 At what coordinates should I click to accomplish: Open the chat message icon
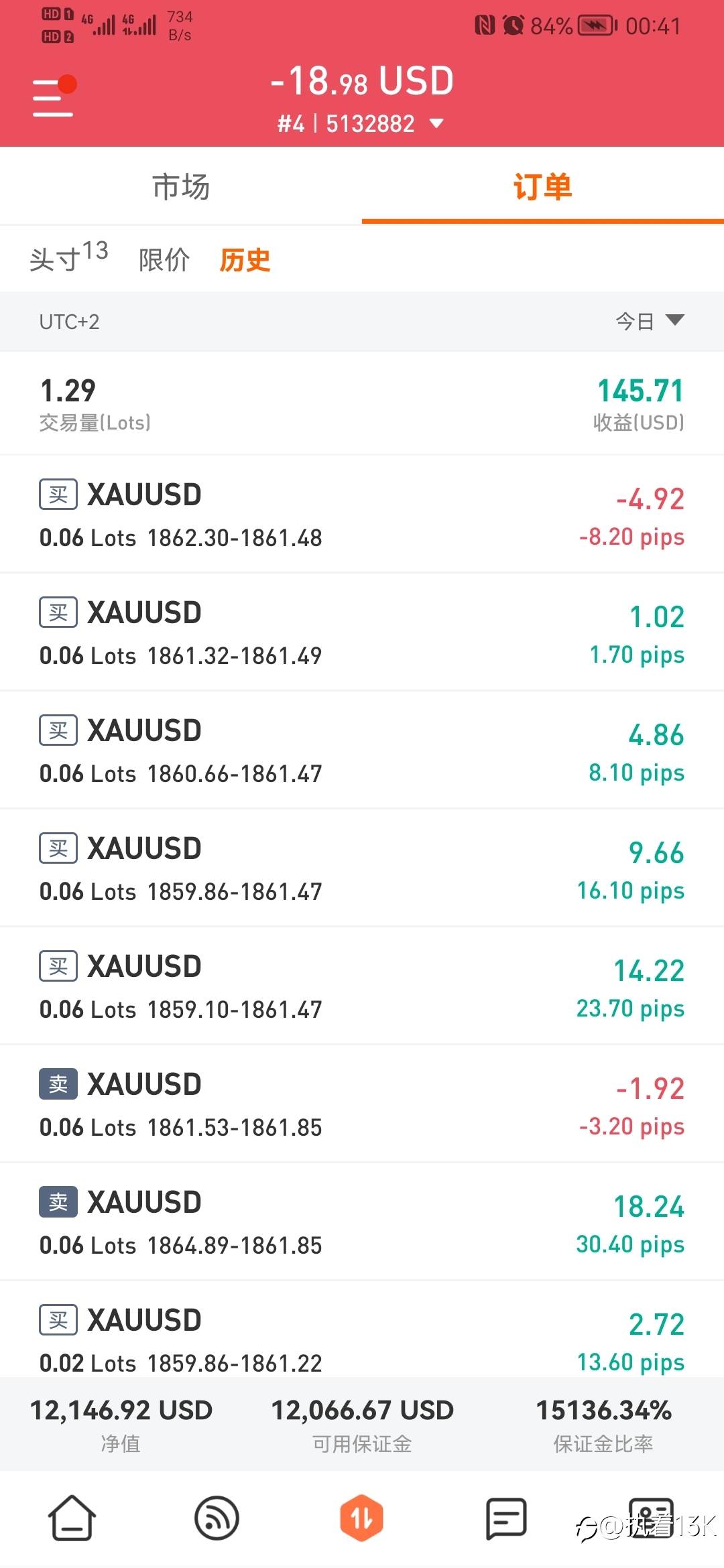tap(506, 1517)
